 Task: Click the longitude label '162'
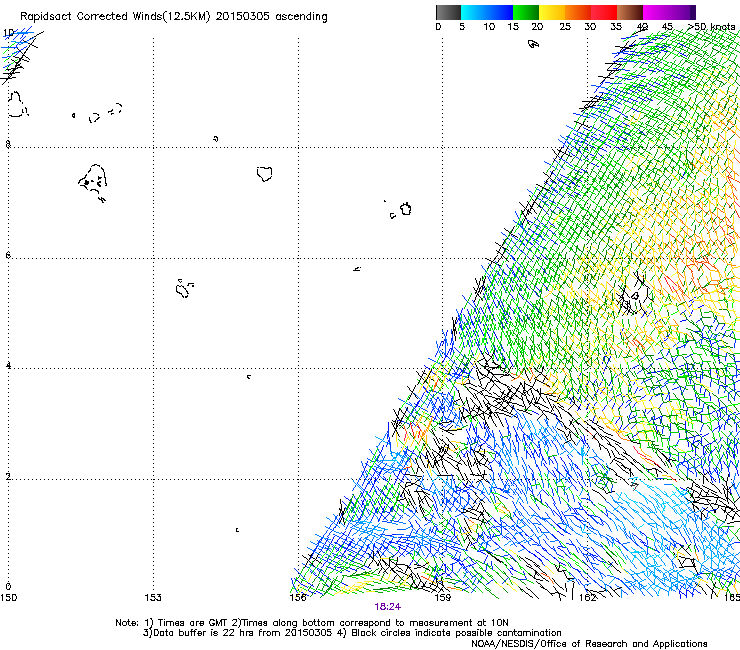[588, 598]
